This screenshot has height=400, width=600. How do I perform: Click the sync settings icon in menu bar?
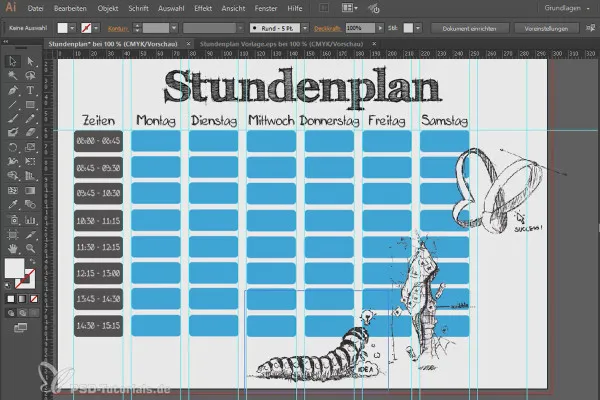[374, 8]
